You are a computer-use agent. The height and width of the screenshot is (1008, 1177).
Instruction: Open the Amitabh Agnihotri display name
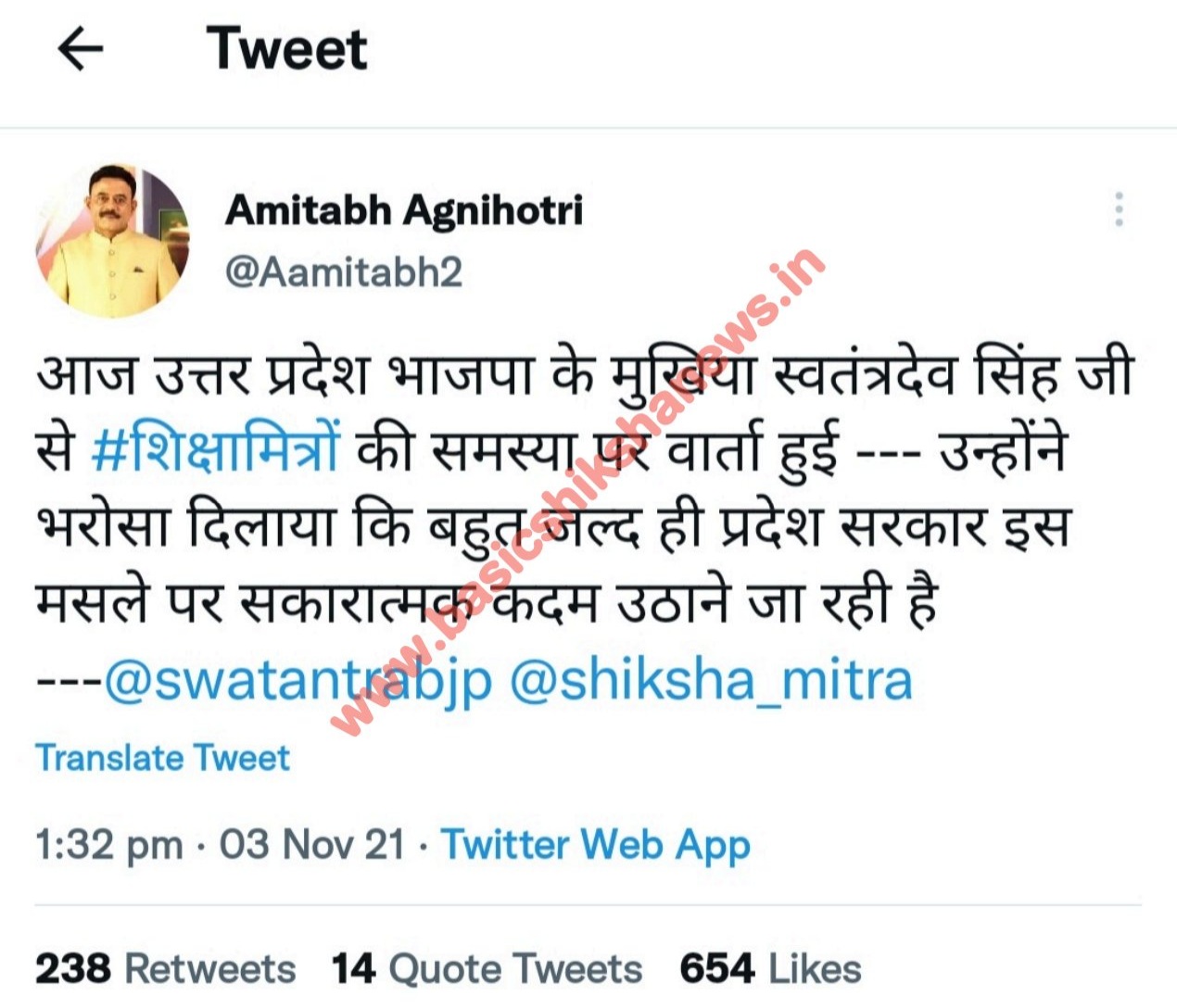[x=404, y=209]
